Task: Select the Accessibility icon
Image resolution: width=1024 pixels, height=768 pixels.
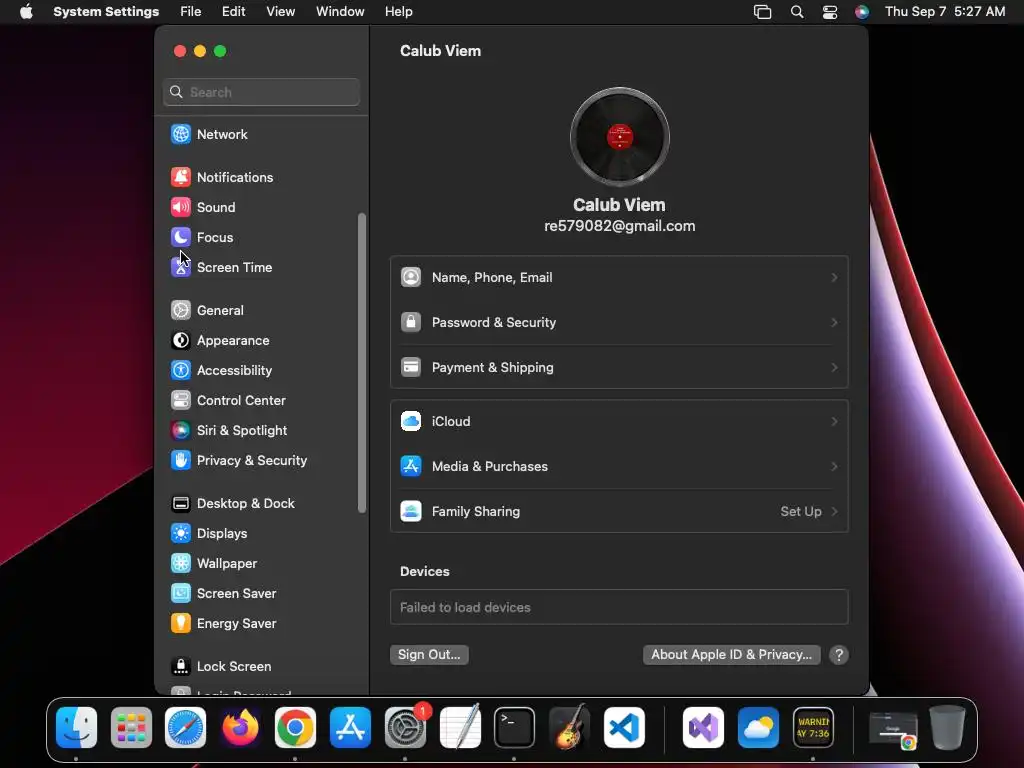Action: pos(181,370)
